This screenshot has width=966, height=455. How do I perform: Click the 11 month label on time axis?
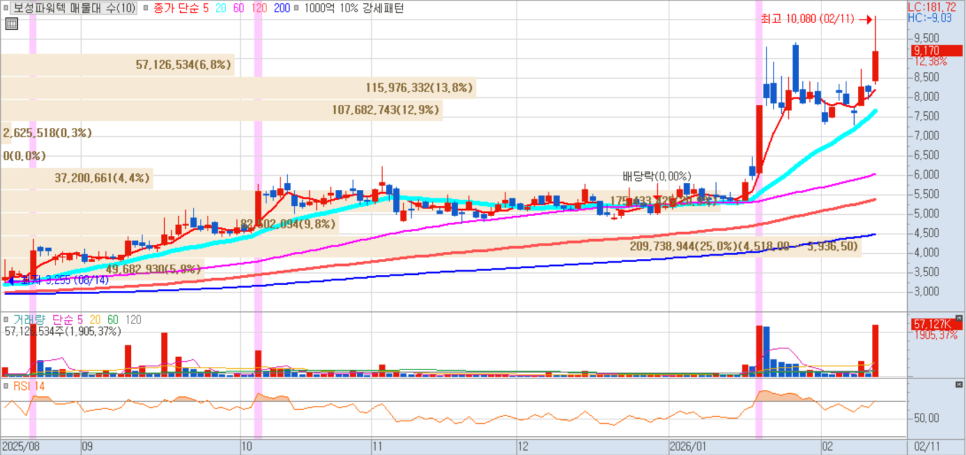(x=377, y=445)
